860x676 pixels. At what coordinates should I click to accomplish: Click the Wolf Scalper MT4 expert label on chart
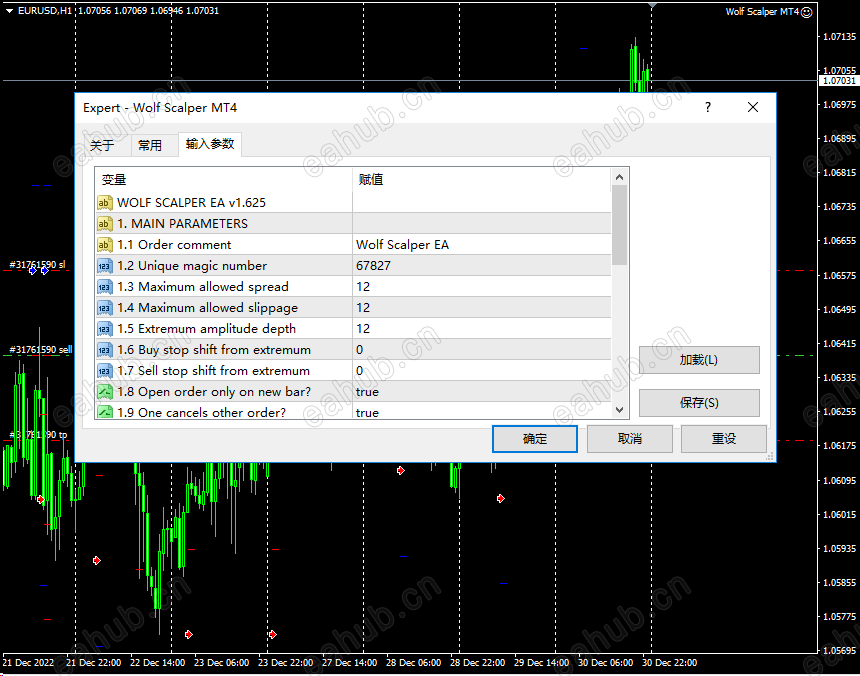coord(762,12)
